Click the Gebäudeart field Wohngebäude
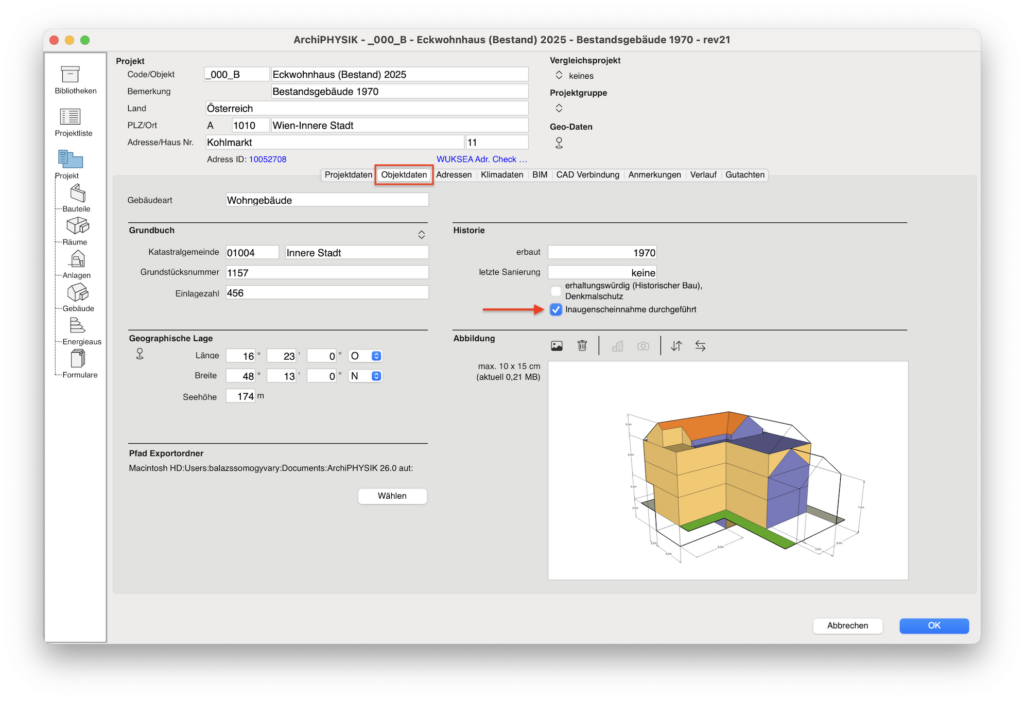Screen dimensions: 1024x701 coord(327,201)
